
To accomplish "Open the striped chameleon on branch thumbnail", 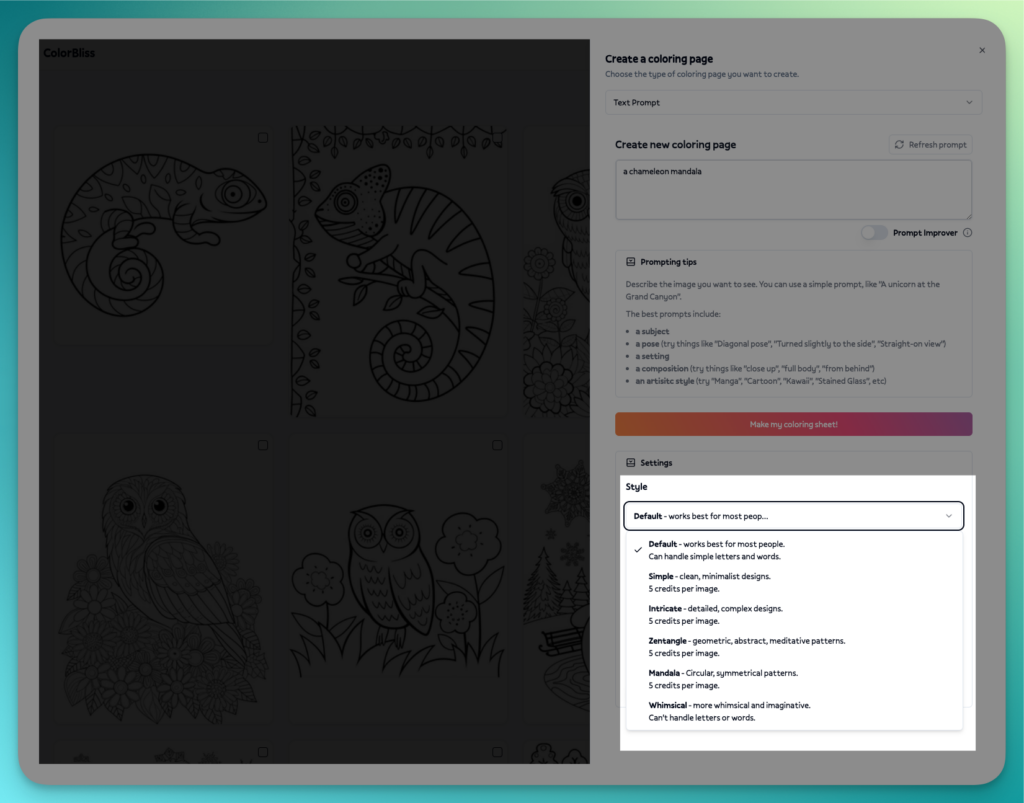I will point(398,272).
